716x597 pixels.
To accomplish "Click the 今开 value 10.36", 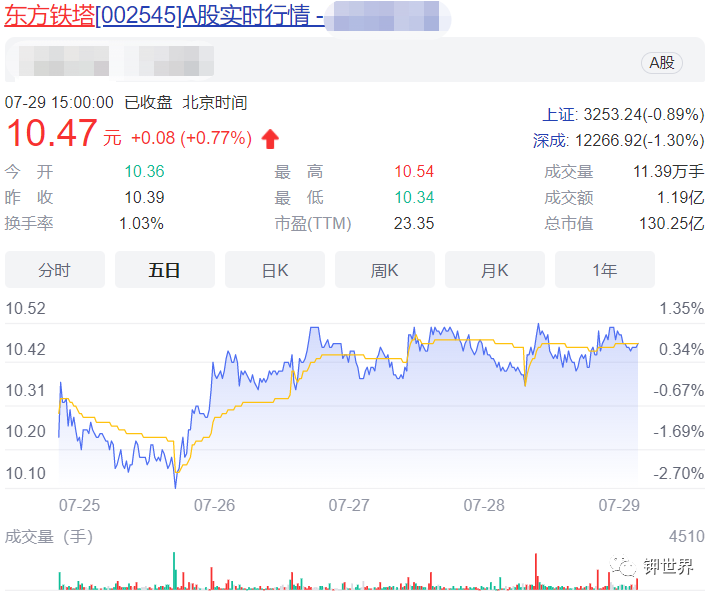I will (x=144, y=171).
